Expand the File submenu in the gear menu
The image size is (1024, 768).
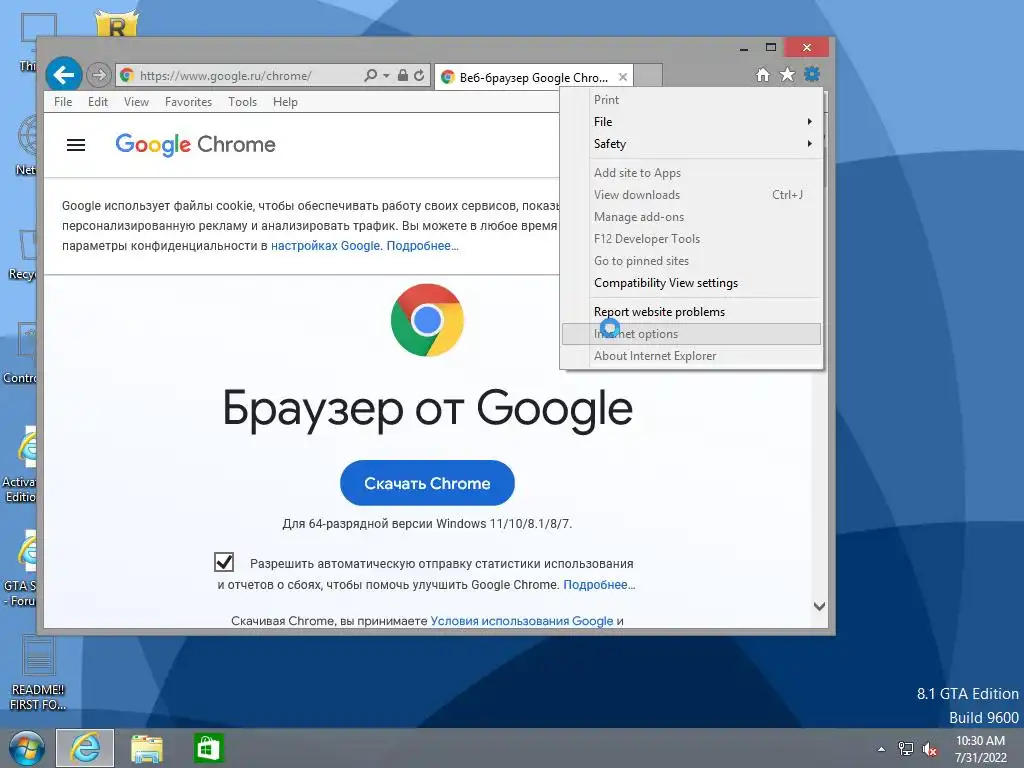point(692,122)
